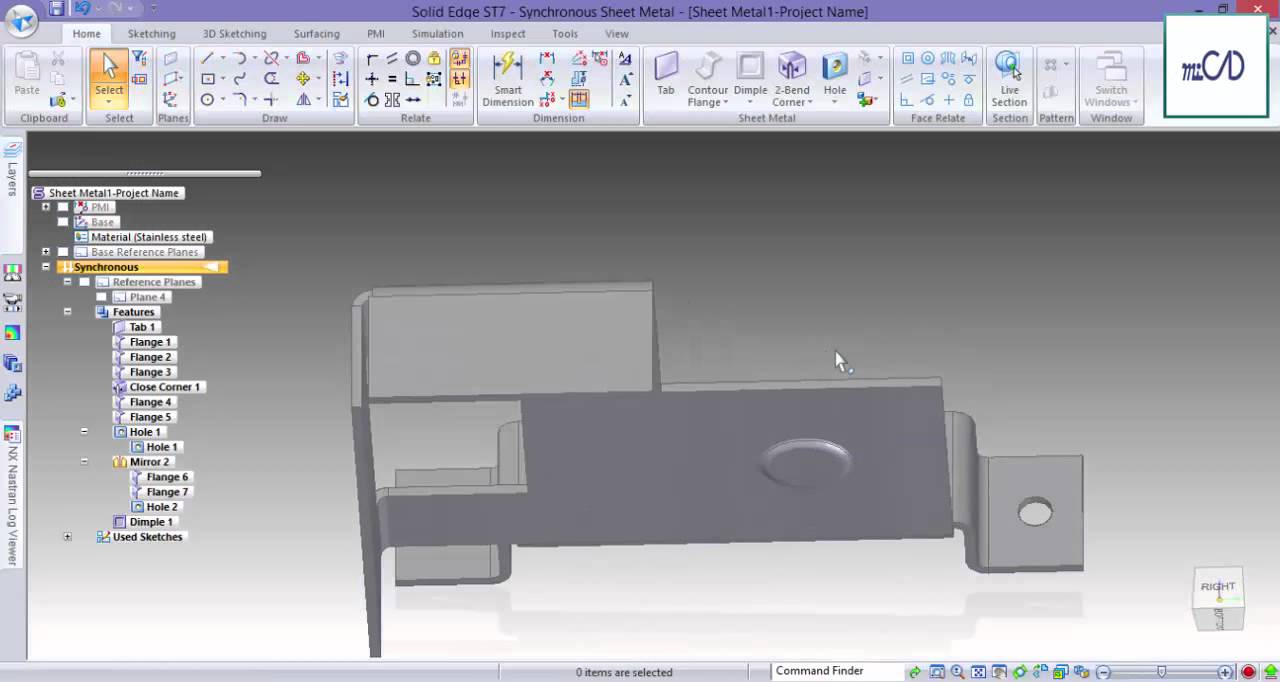The width and height of the screenshot is (1280, 682).
Task: Click the Smart Dimension tool
Action: click(508, 80)
